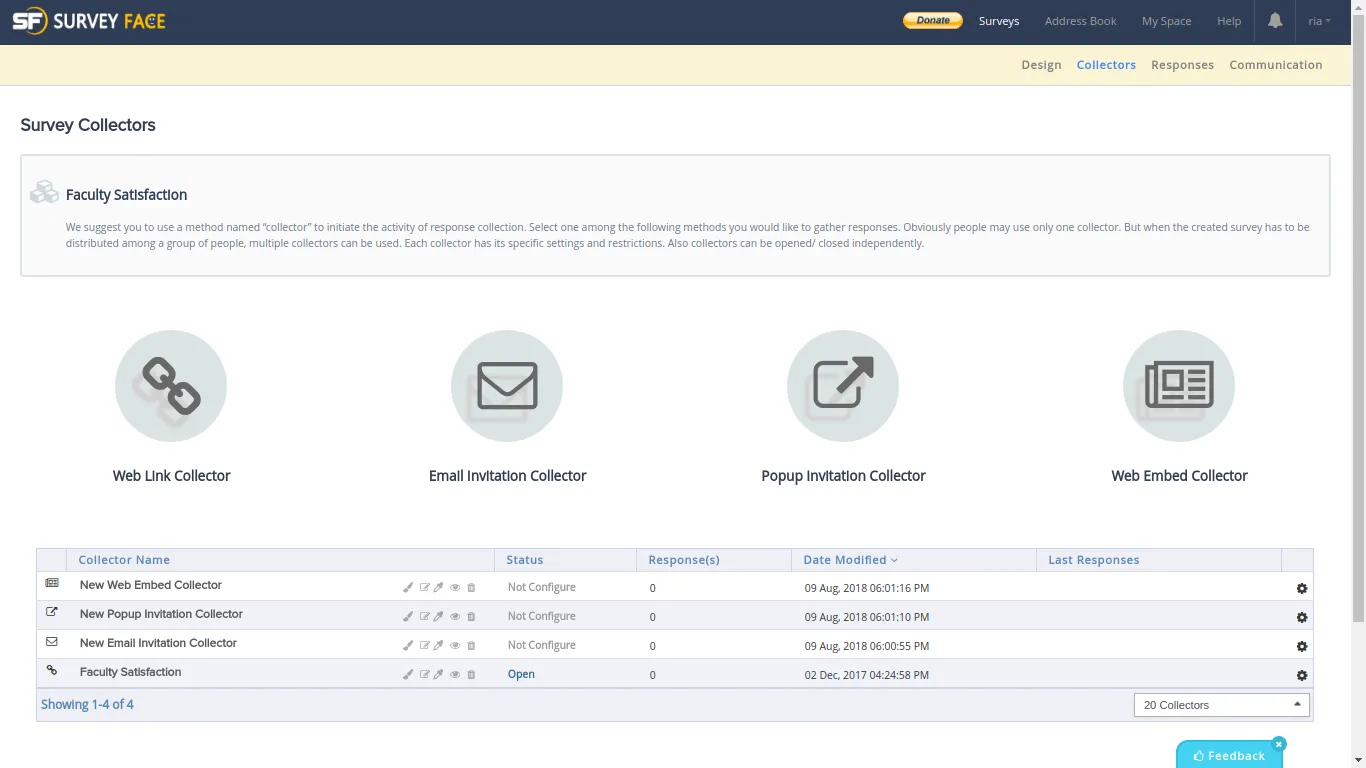Click the brush icon for Faculty Satisfaction
1366x768 pixels.
tap(408, 675)
